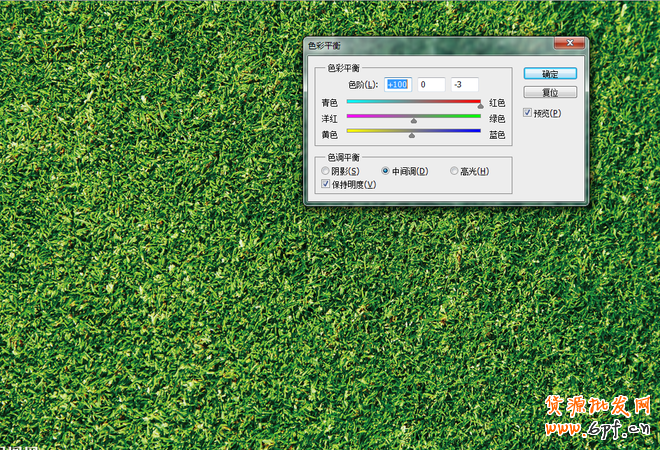Viewport: 660px width, 450px height.
Task: Toggle the 保持明度(V) checkbox
Action: tap(325, 184)
